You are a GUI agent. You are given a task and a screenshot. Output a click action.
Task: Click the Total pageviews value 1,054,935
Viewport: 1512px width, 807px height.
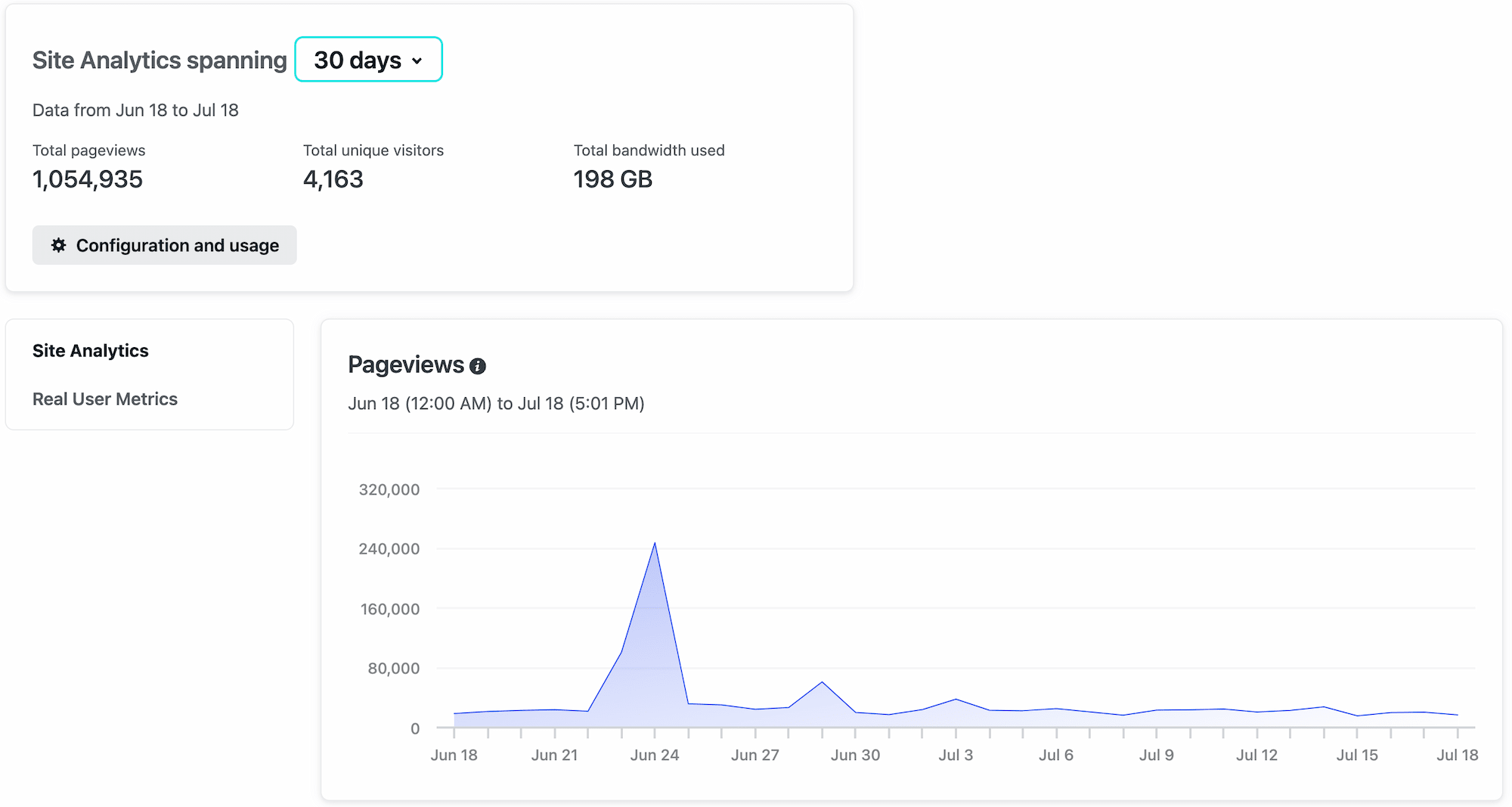(x=88, y=179)
